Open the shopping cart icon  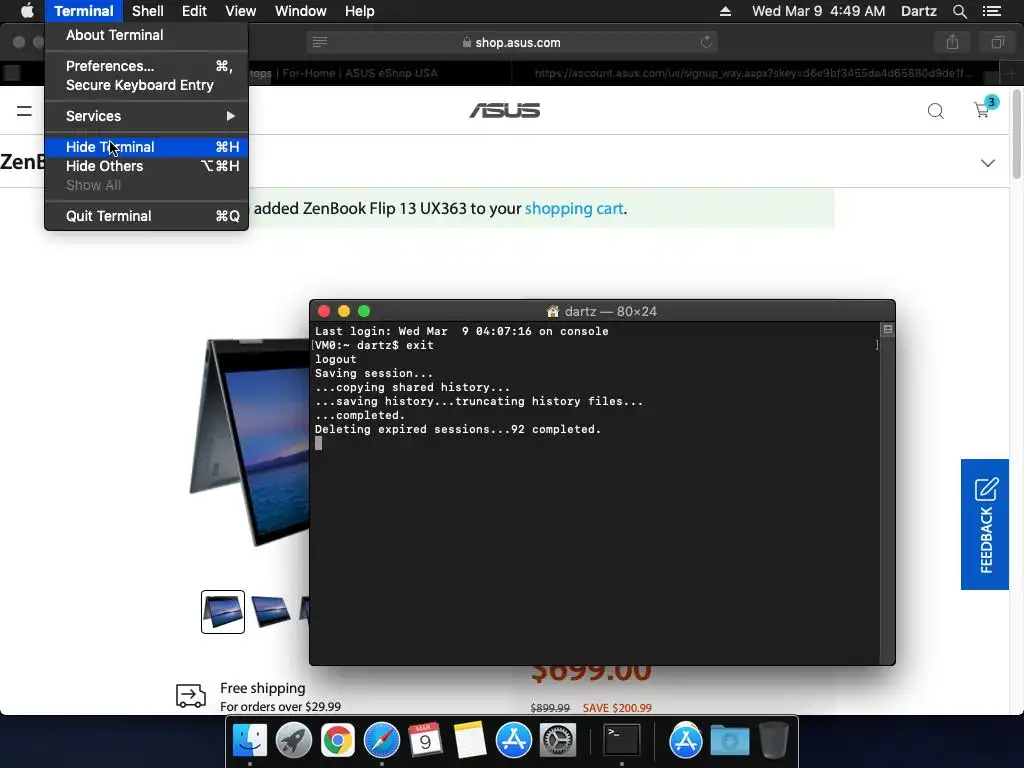coord(984,108)
